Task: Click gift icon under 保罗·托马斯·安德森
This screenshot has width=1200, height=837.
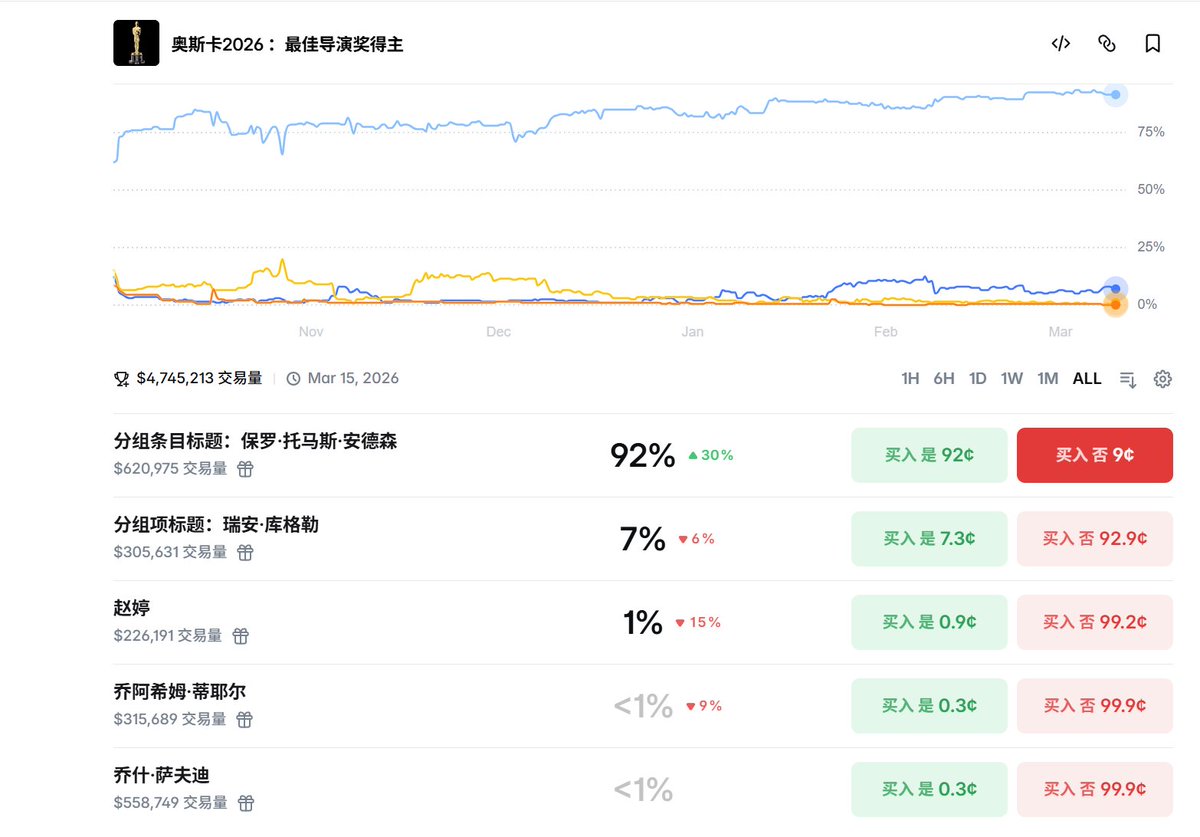Action: tap(245, 468)
